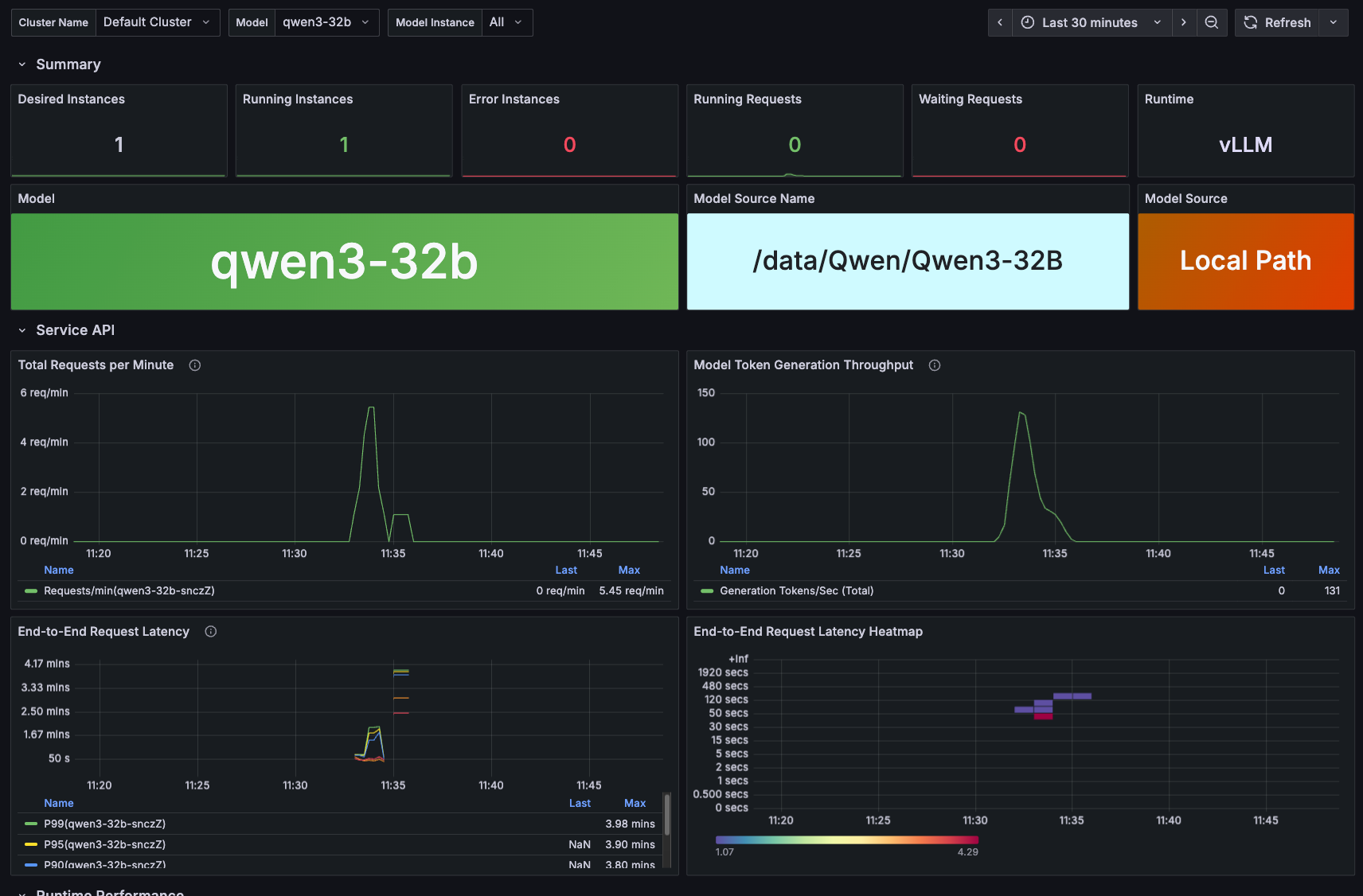This screenshot has height=896, width=1363.
Task: Open the refresh interval dropdown arrow
Action: pyautogui.click(x=1334, y=22)
